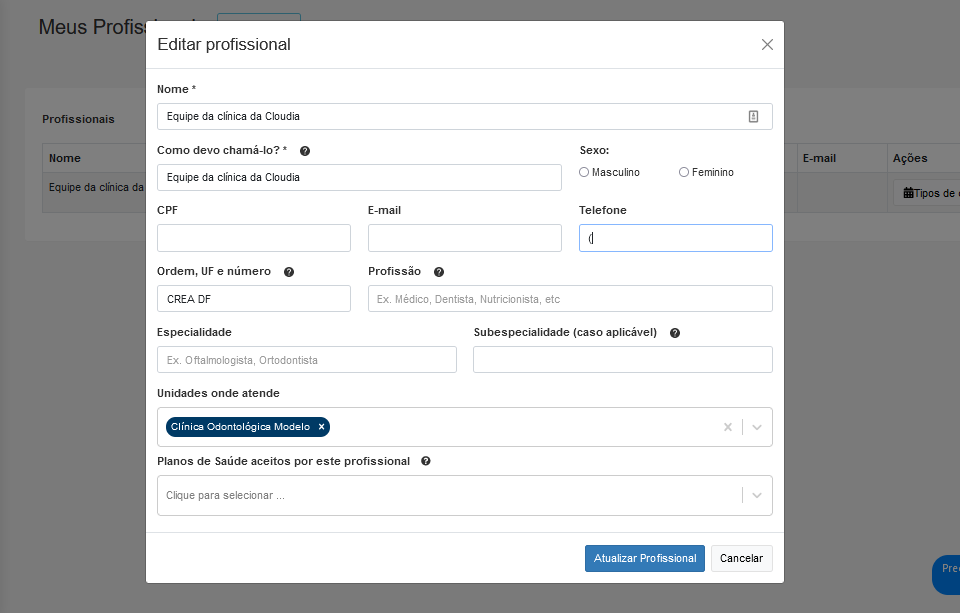Remove Clínica Odontológica Modelo tag
Screen dimensions: 960x613
point(321,427)
